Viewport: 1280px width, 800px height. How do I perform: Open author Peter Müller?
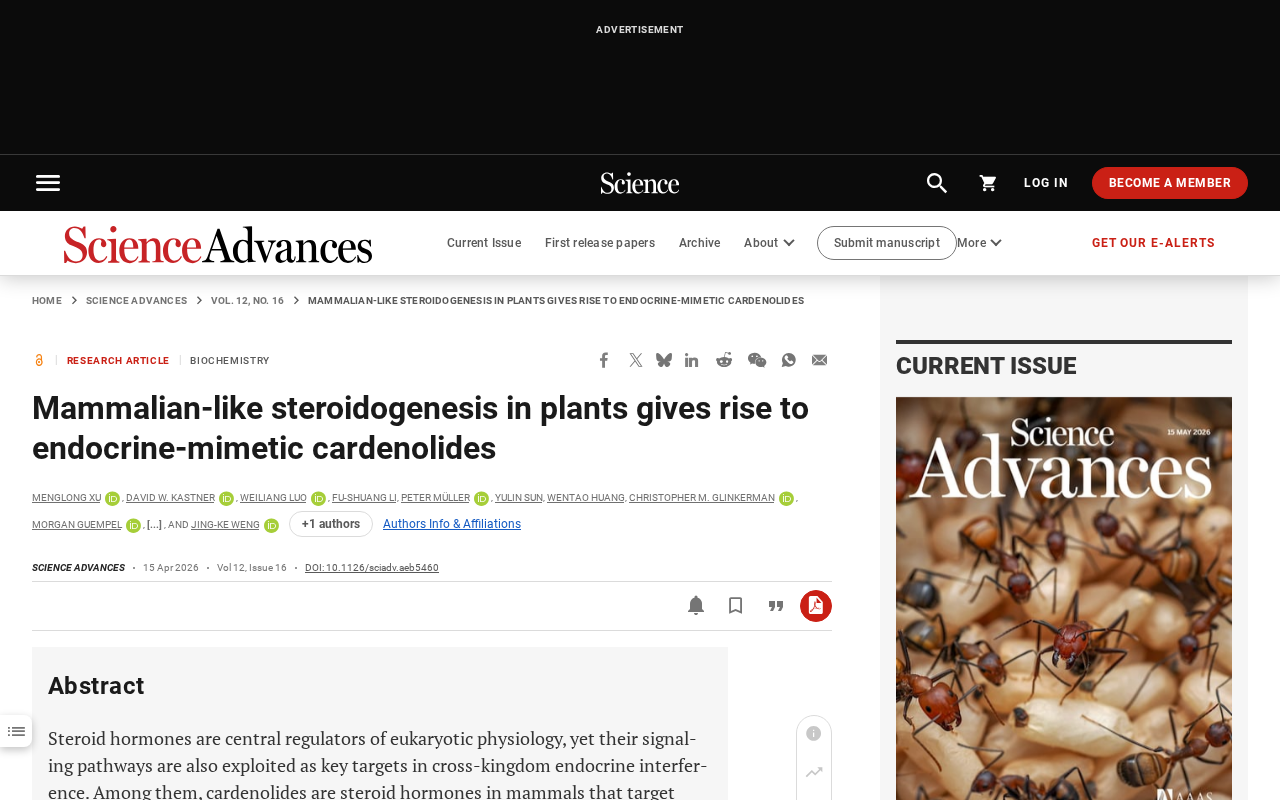(x=435, y=498)
